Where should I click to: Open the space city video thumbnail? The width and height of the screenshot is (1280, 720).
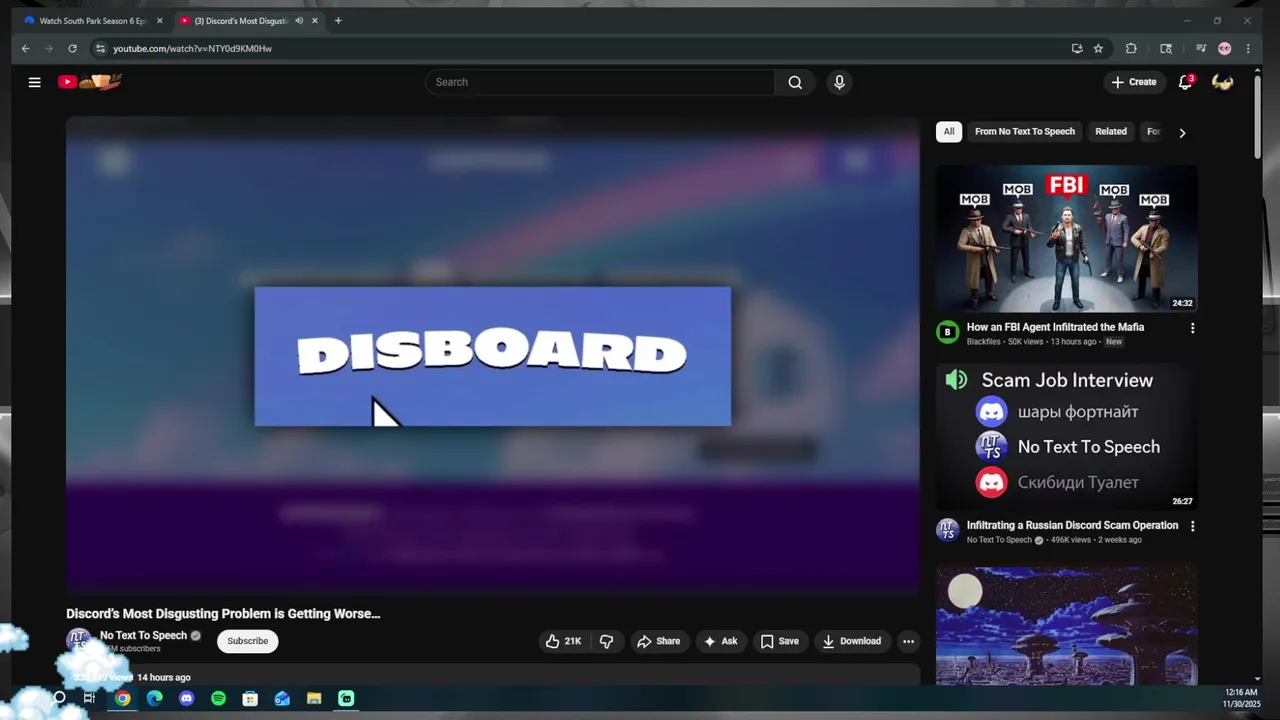point(1066,626)
